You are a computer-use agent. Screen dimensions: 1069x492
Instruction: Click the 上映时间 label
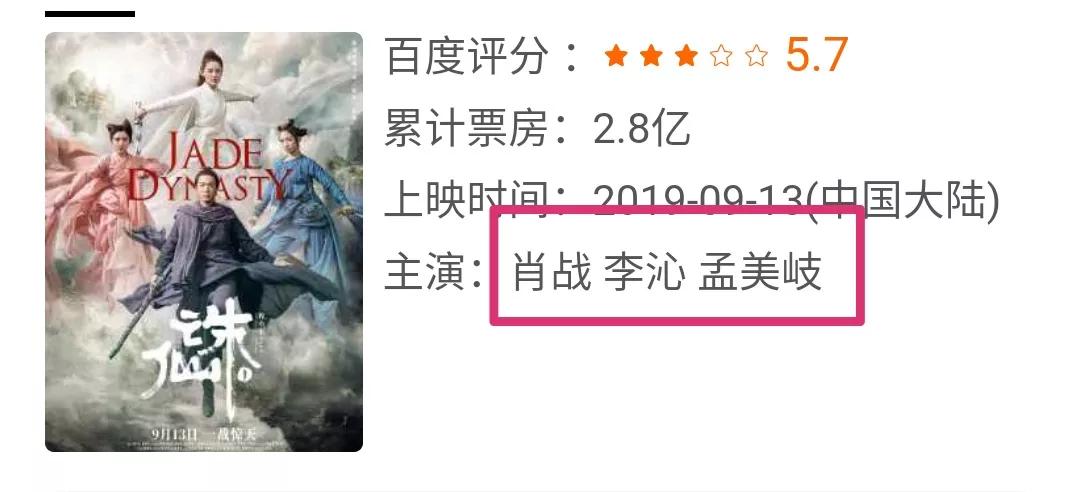pos(466,200)
